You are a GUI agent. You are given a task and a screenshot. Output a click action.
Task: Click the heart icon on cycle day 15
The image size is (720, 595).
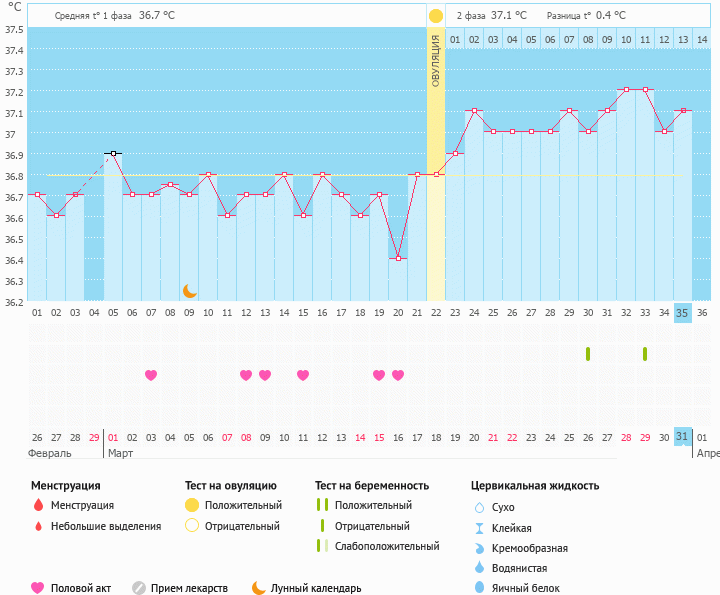(303, 375)
